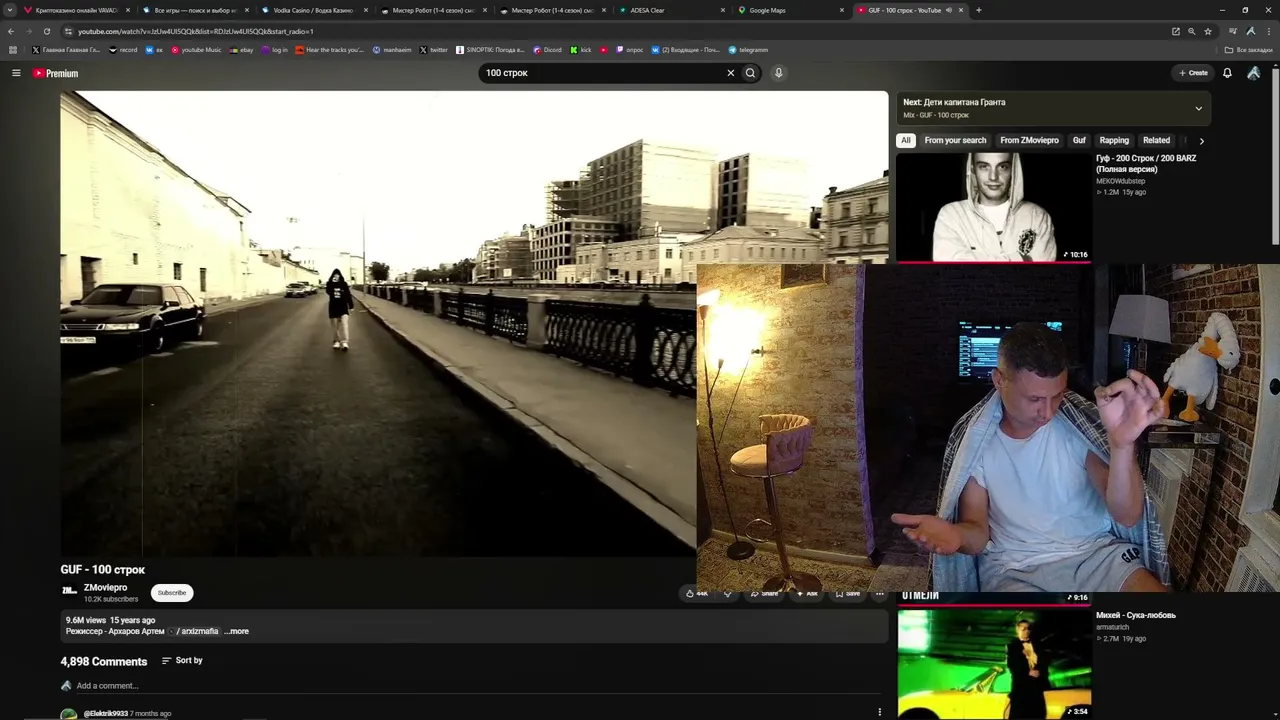
Task: Open youtube Music bookmark
Action: [x=197, y=50]
